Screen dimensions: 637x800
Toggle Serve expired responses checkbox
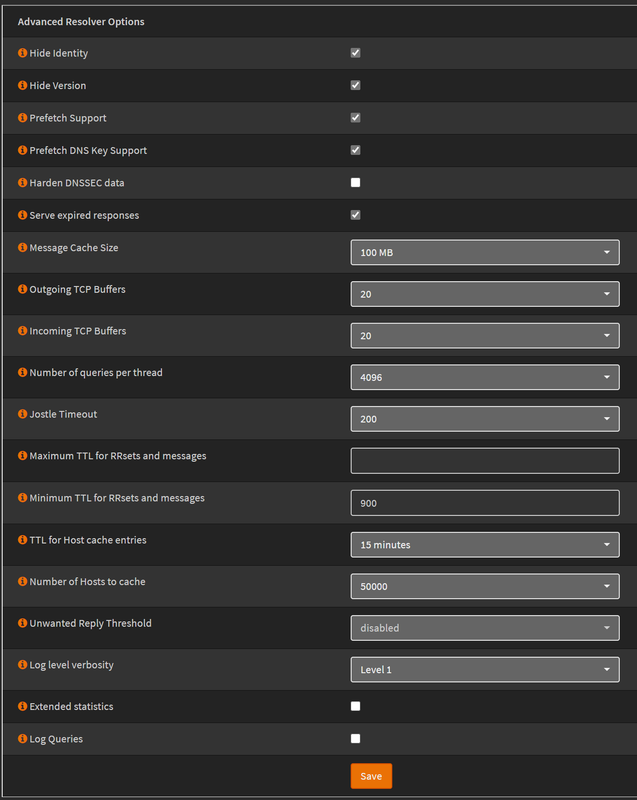[355, 215]
